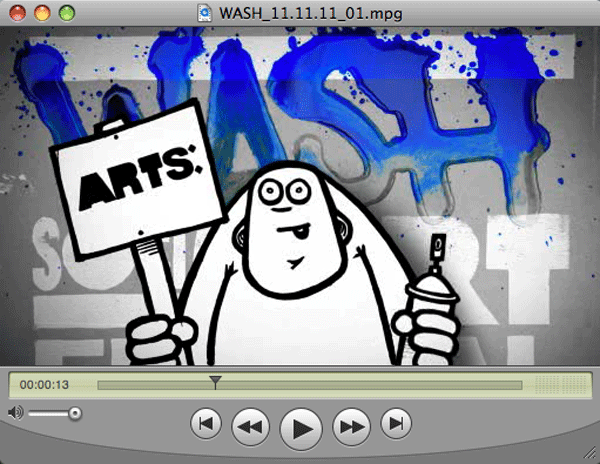Click the rewind button
This screenshot has height=464, width=600.
click(251, 426)
